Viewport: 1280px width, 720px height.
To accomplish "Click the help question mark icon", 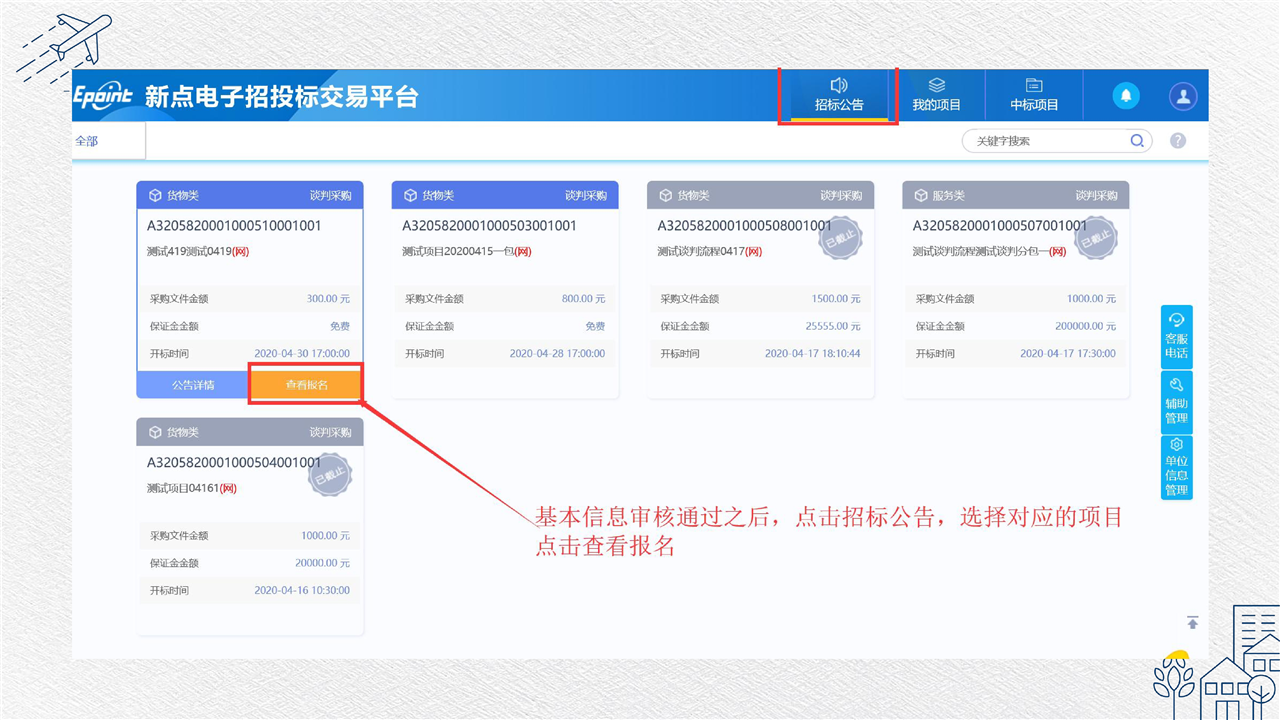I will pyautogui.click(x=1178, y=141).
